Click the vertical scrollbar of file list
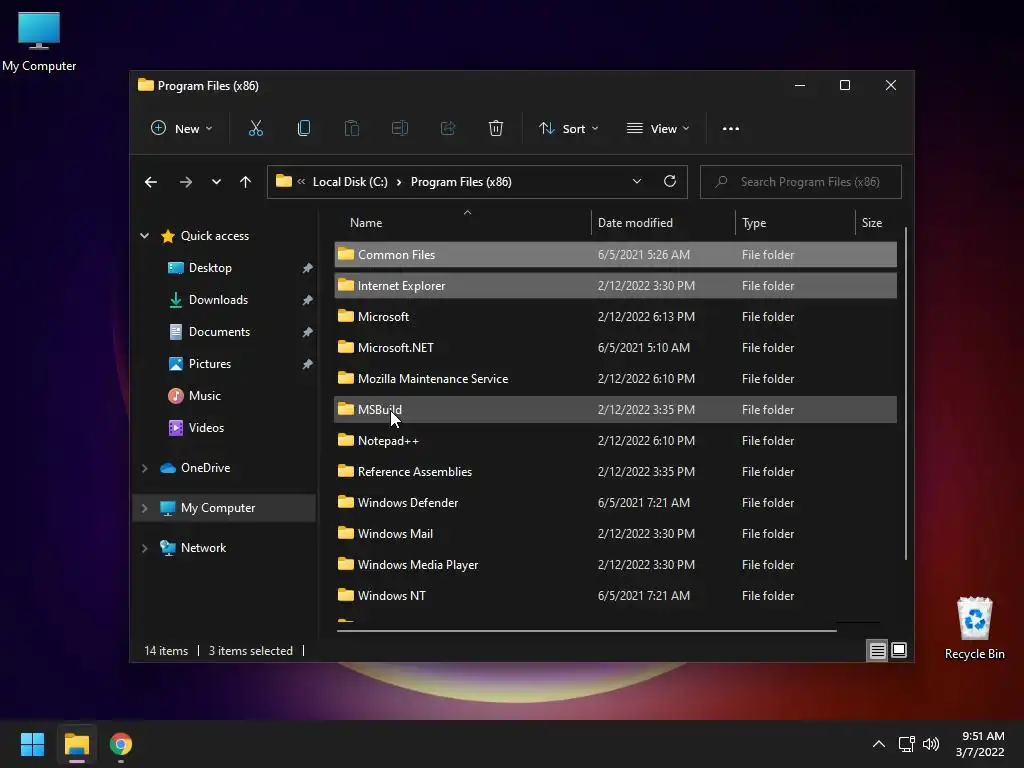The height and width of the screenshot is (768, 1024). pos(906,394)
